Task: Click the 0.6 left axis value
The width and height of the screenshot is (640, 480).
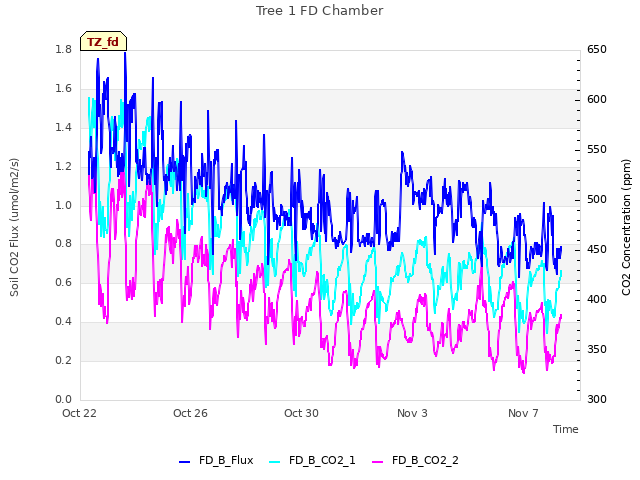Action: click(x=63, y=282)
